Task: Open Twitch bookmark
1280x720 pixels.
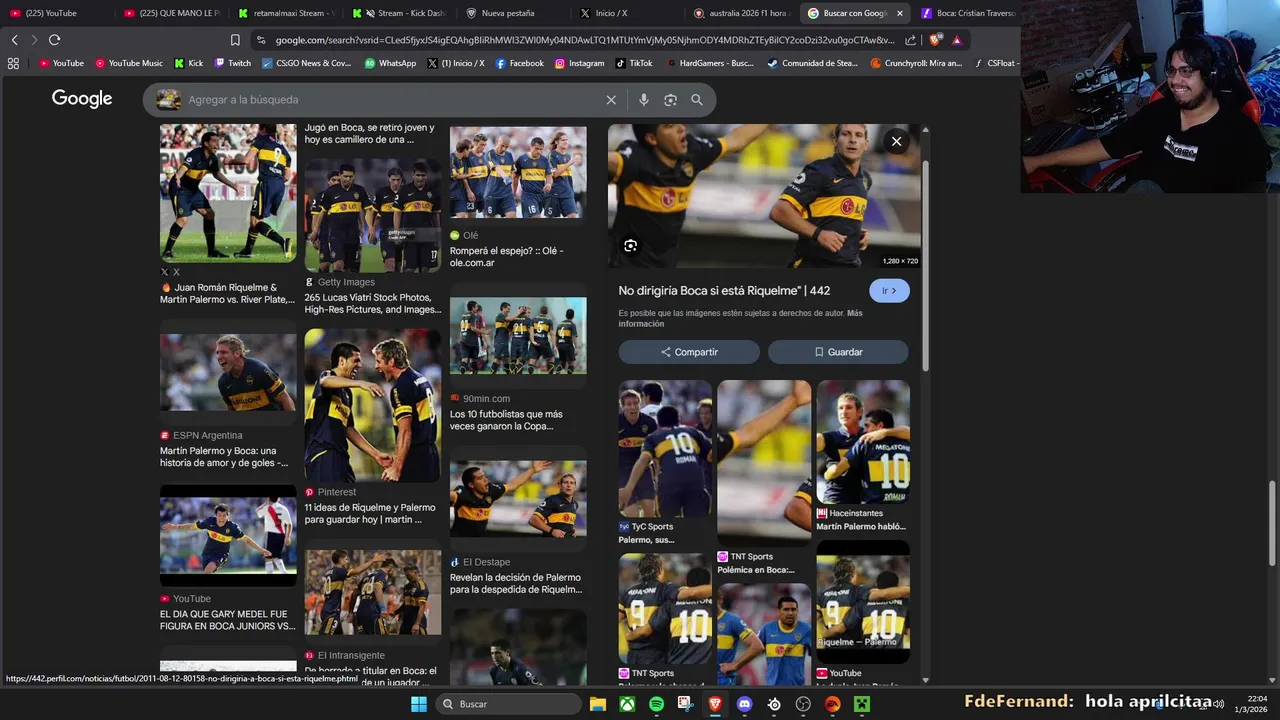Action: [233, 63]
